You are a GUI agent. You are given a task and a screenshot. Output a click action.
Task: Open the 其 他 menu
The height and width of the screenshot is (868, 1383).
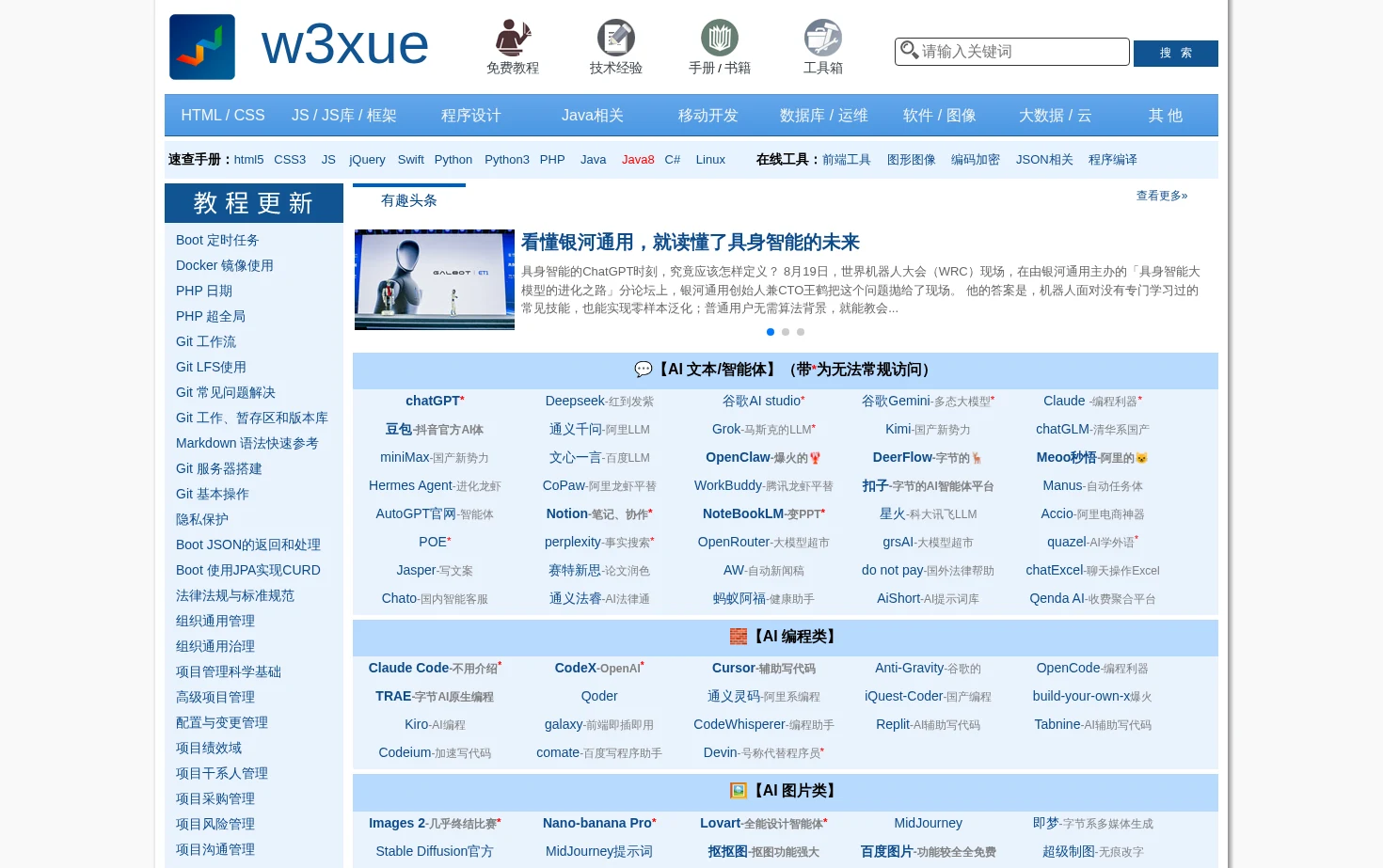pyautogui.click(x=1166, y=116)
